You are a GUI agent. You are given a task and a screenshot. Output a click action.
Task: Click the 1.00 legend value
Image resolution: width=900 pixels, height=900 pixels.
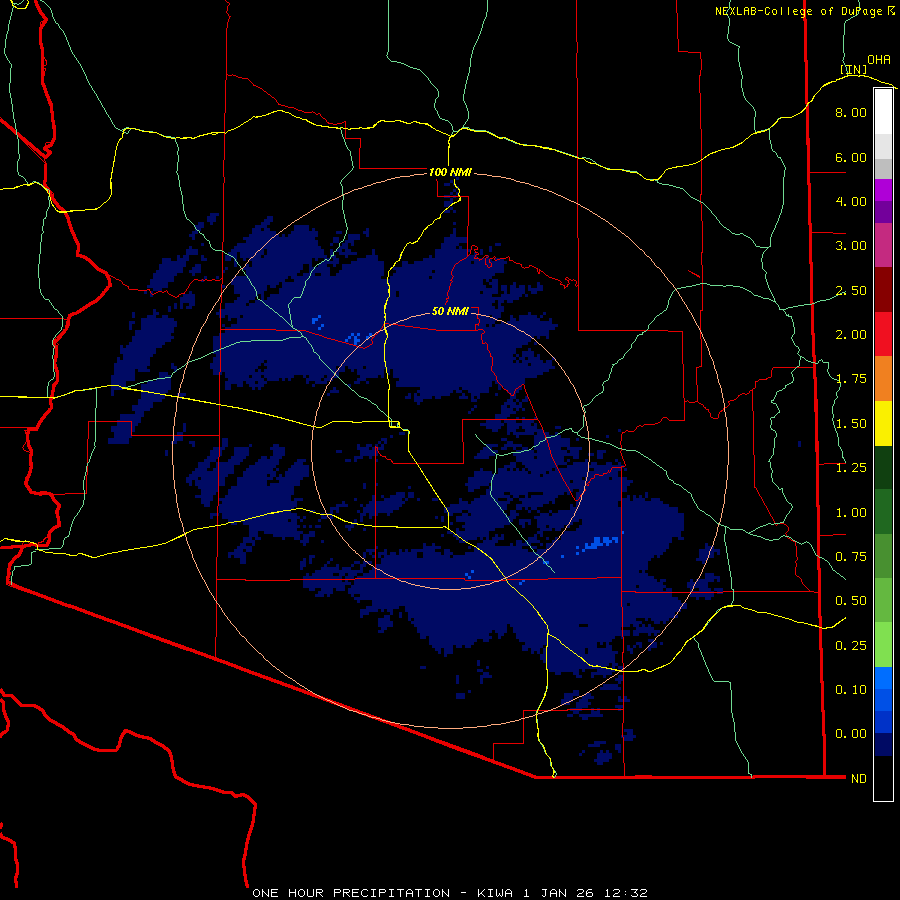click(x=851, y=513)
